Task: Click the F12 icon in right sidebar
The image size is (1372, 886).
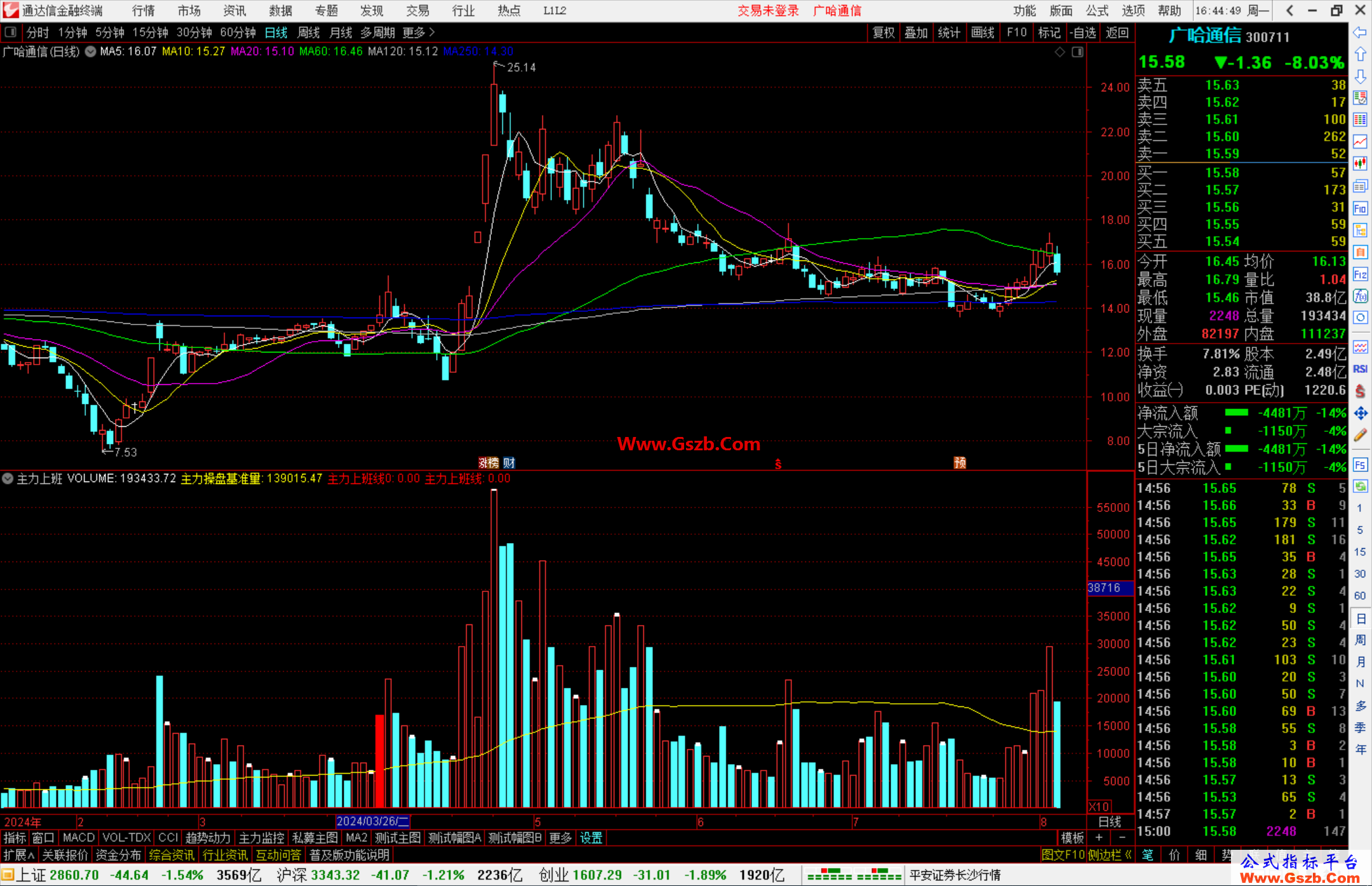Action: click(1360, 274)
